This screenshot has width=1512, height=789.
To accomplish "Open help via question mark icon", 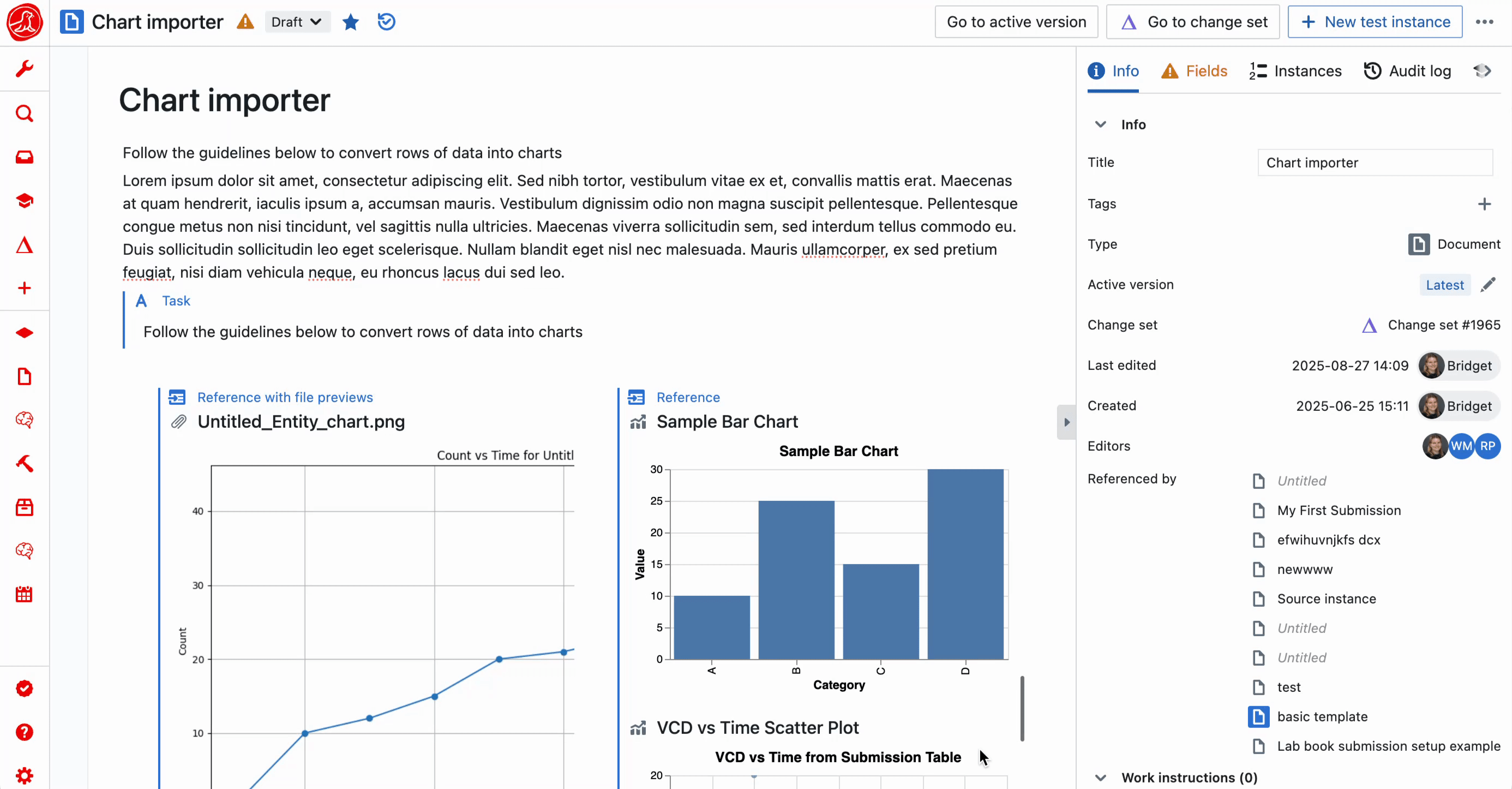I will (x=24, y=732).
